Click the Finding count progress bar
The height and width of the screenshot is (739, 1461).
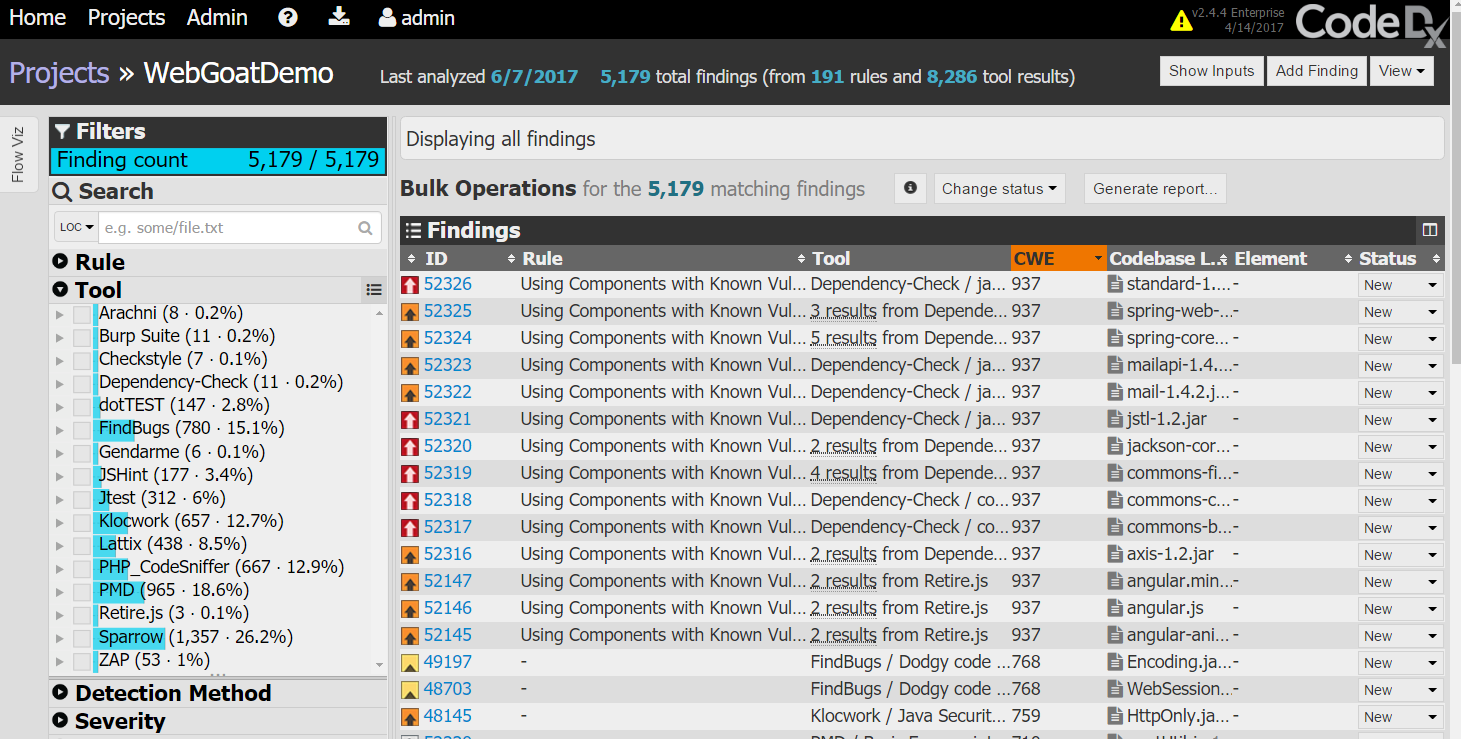[x=218, y=160]
